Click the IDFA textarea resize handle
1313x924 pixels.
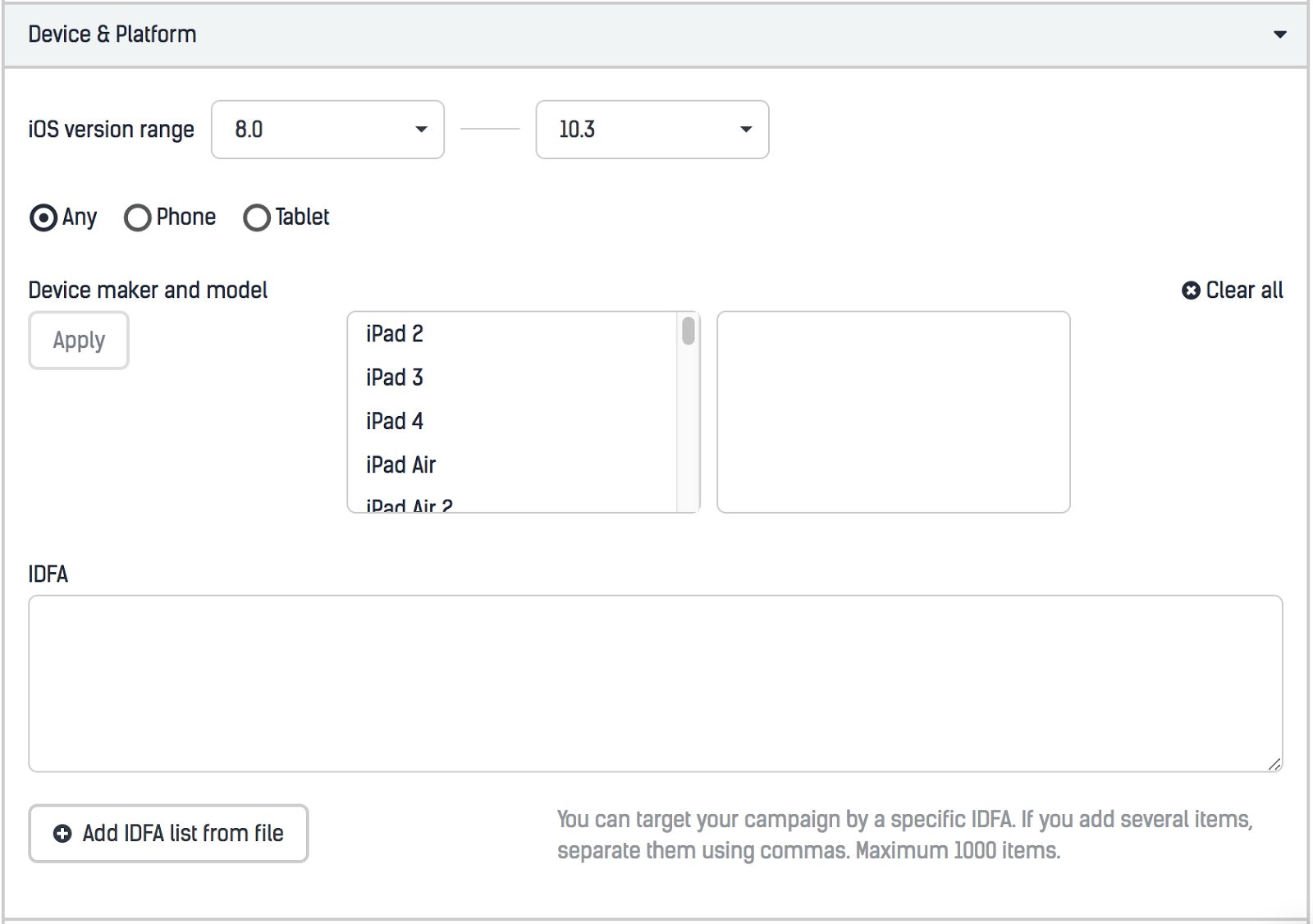coord(1274,764)
